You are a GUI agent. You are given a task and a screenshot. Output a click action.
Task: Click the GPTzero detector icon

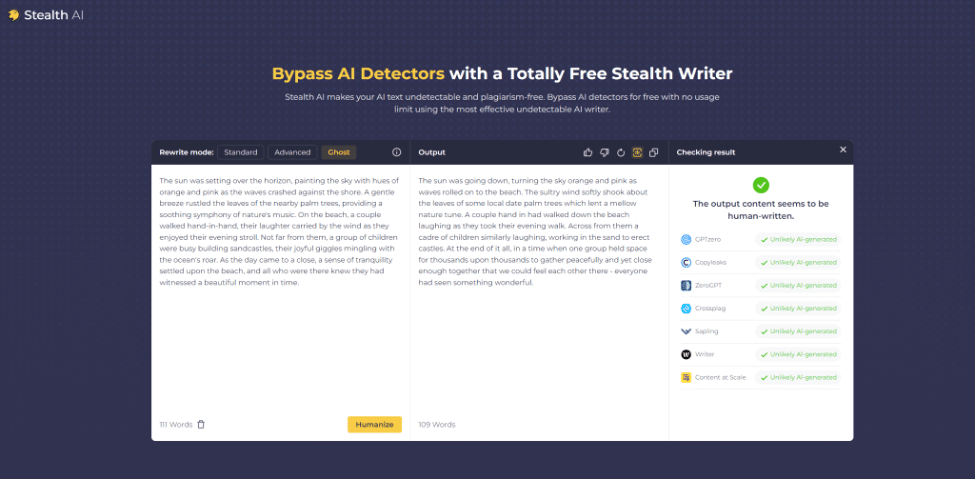[686, 239]
